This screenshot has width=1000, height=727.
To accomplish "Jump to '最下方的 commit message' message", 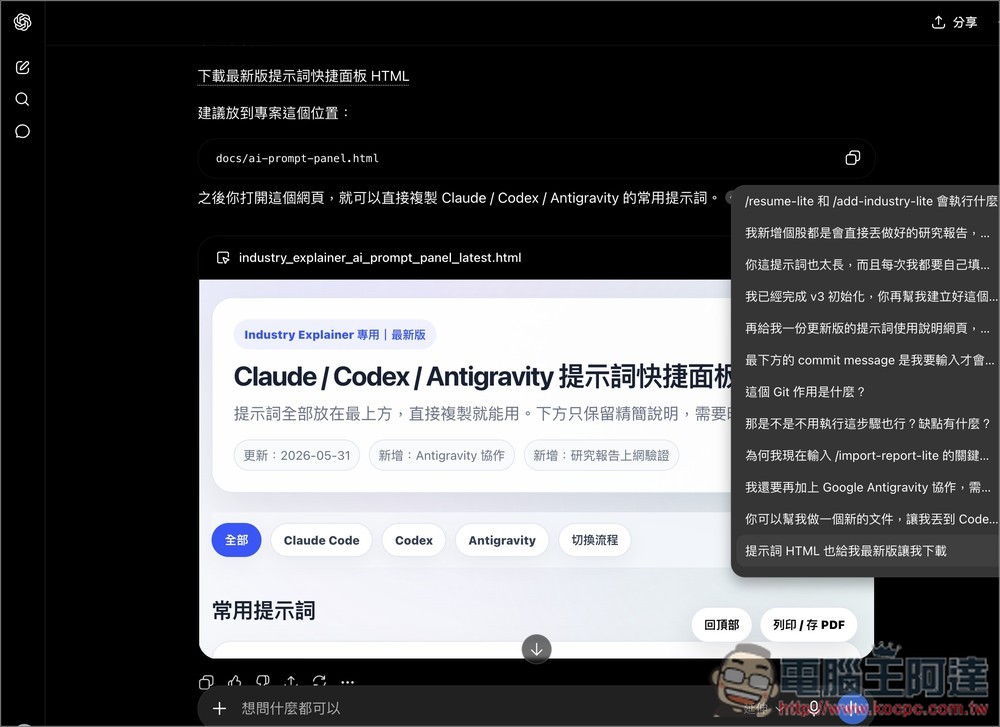I will click(868, 360).
